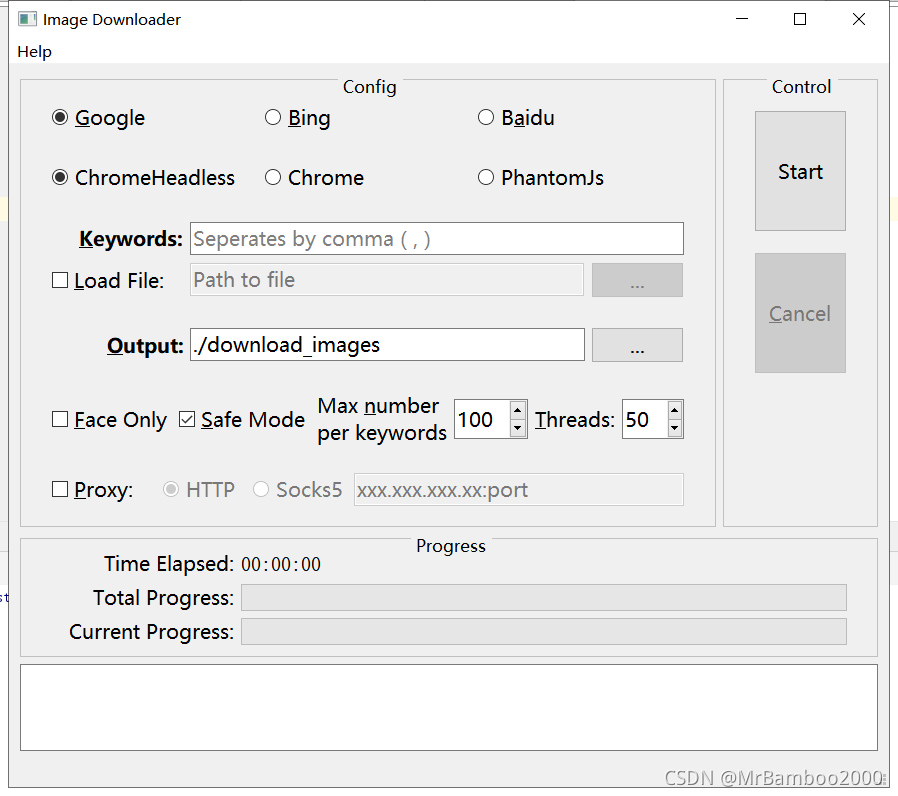Select Baidu as search engine
The width and height of the screenshot is (898, 796).
click(485, 117)
